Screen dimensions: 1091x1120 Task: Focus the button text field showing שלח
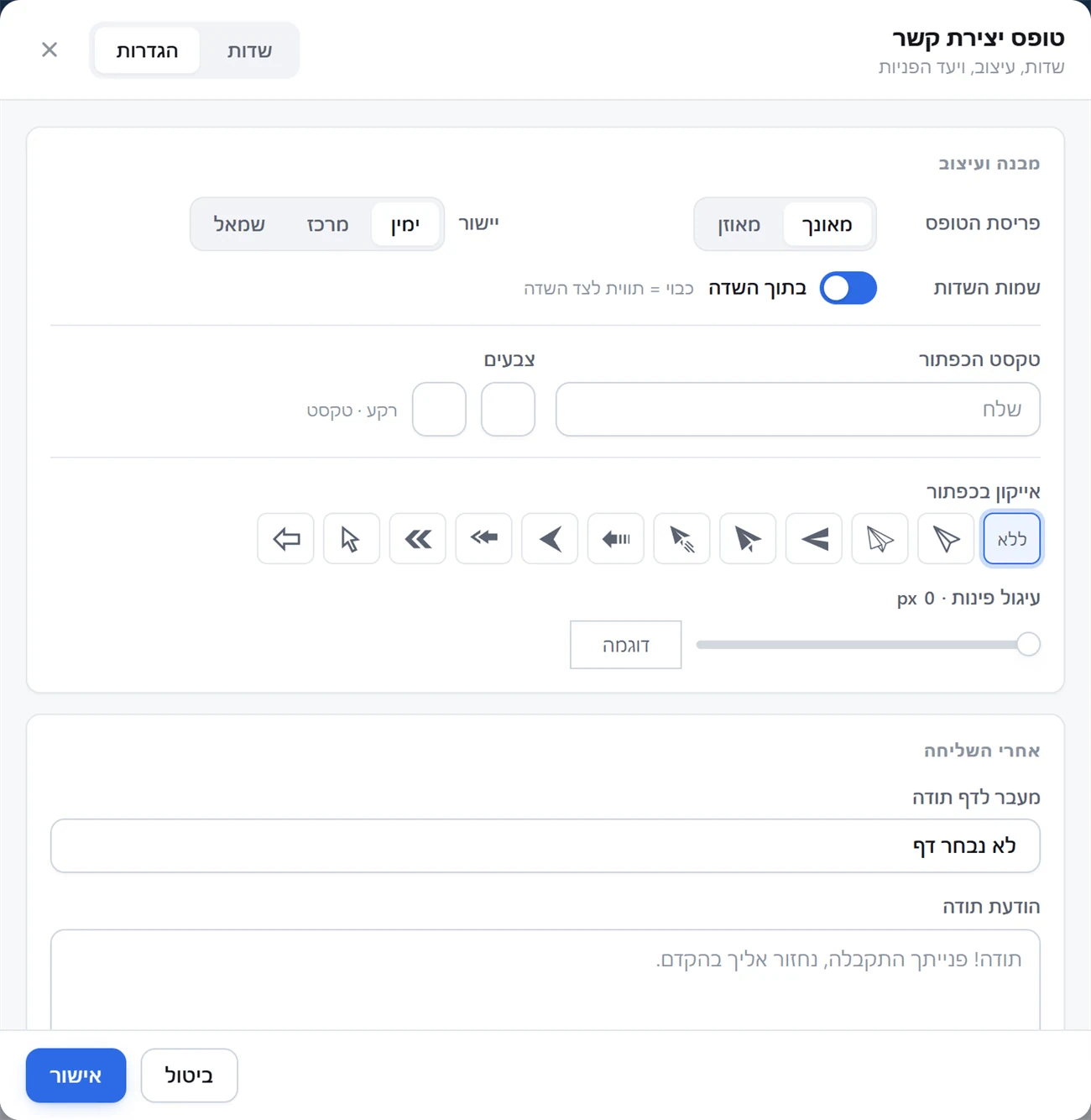point(798,409)
